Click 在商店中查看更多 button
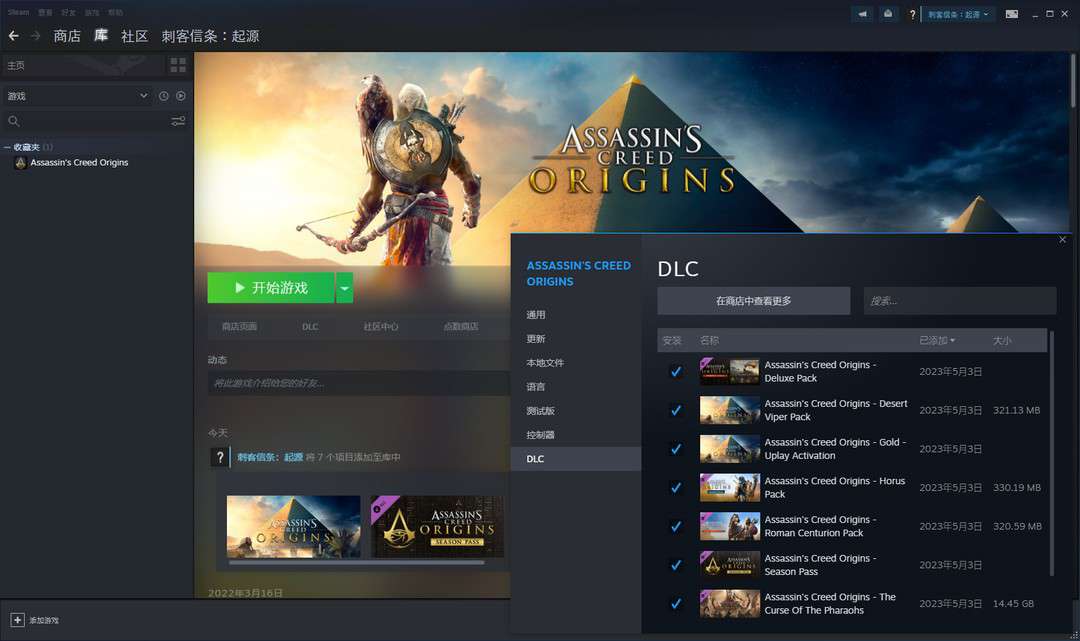The image size is (1080, 641). (754, 301)
